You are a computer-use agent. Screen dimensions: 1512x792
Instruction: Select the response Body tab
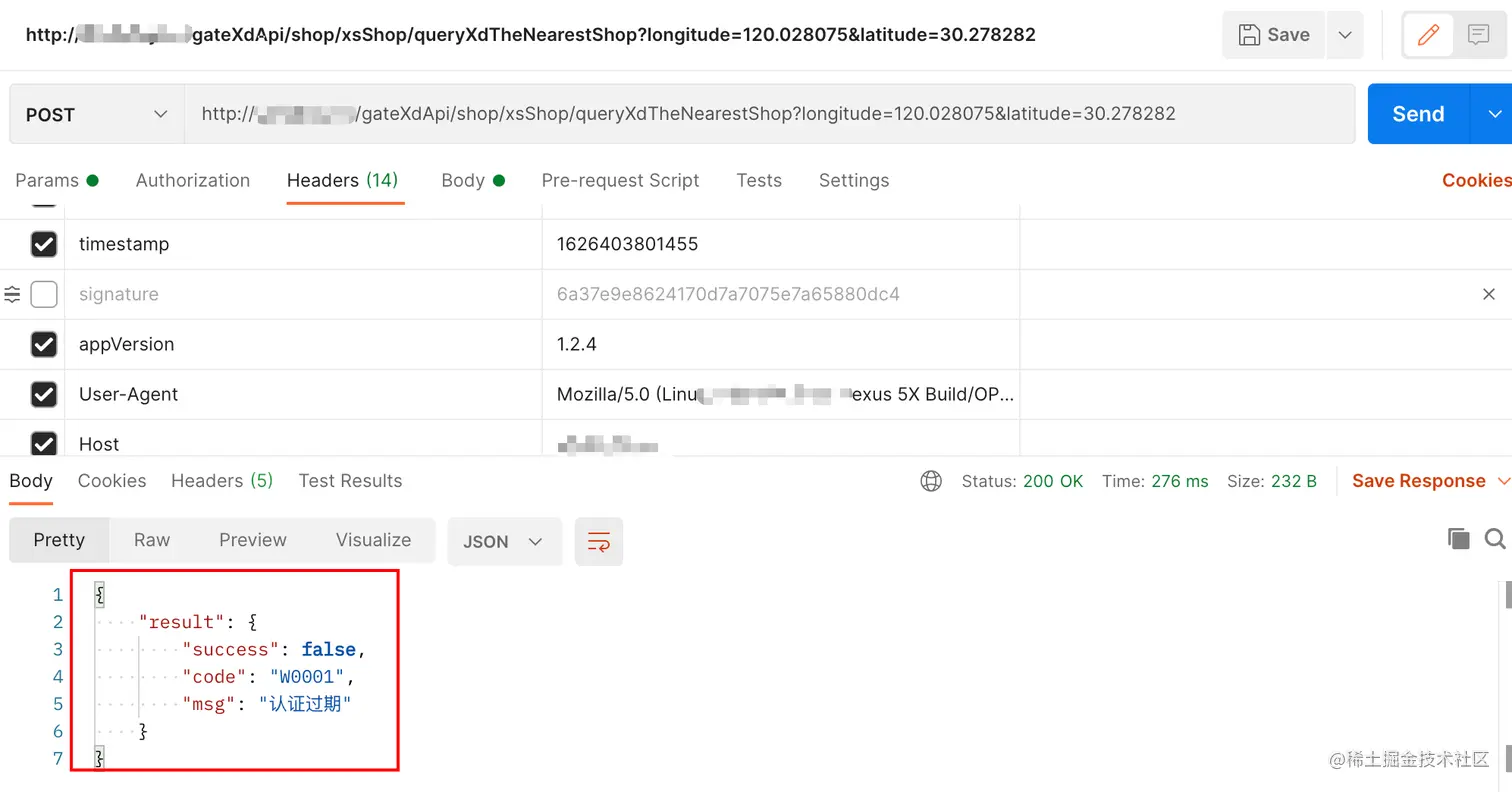tap(31, 481)
